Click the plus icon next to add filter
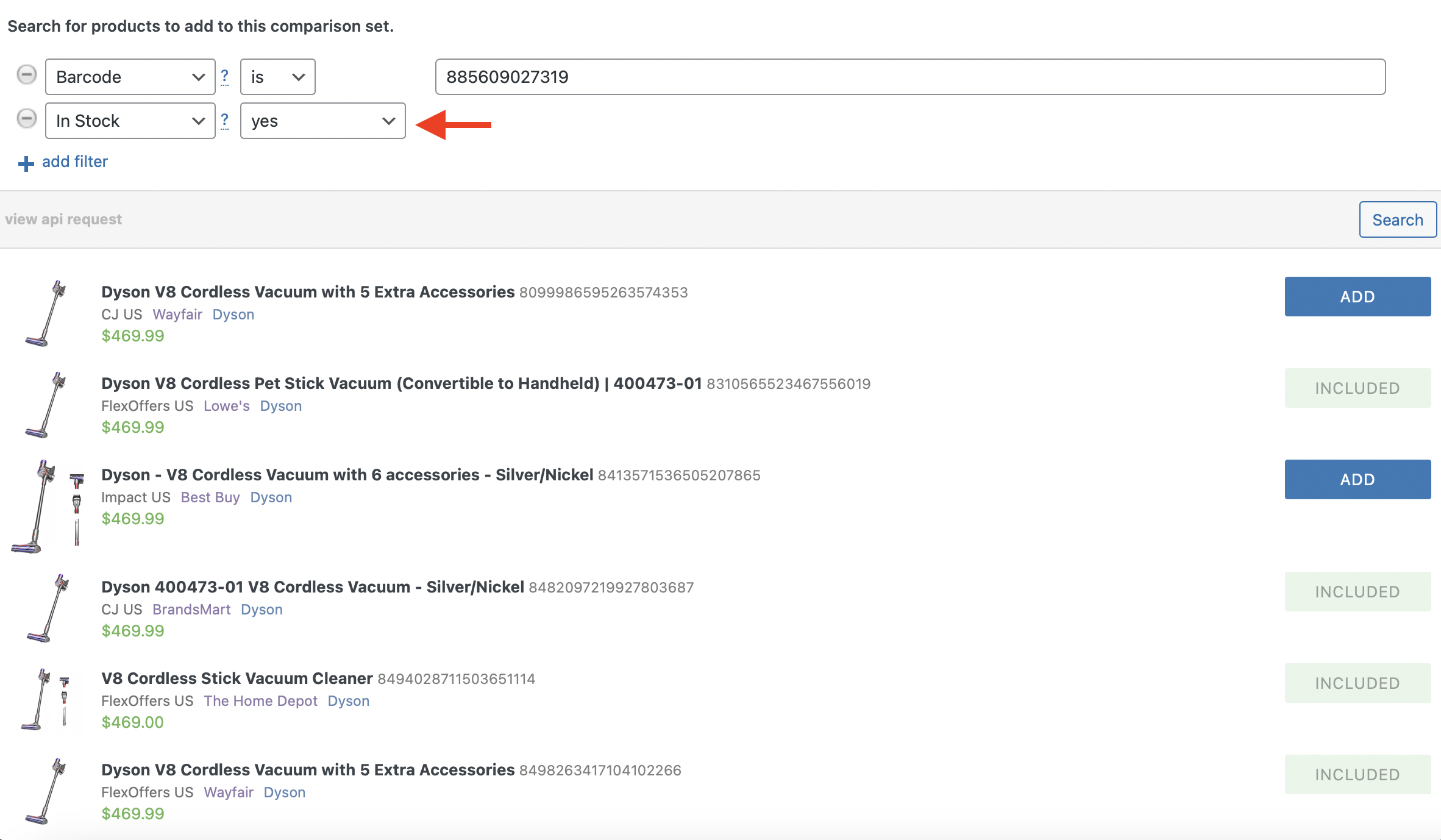1441x840 pixels. pos(26,163)
